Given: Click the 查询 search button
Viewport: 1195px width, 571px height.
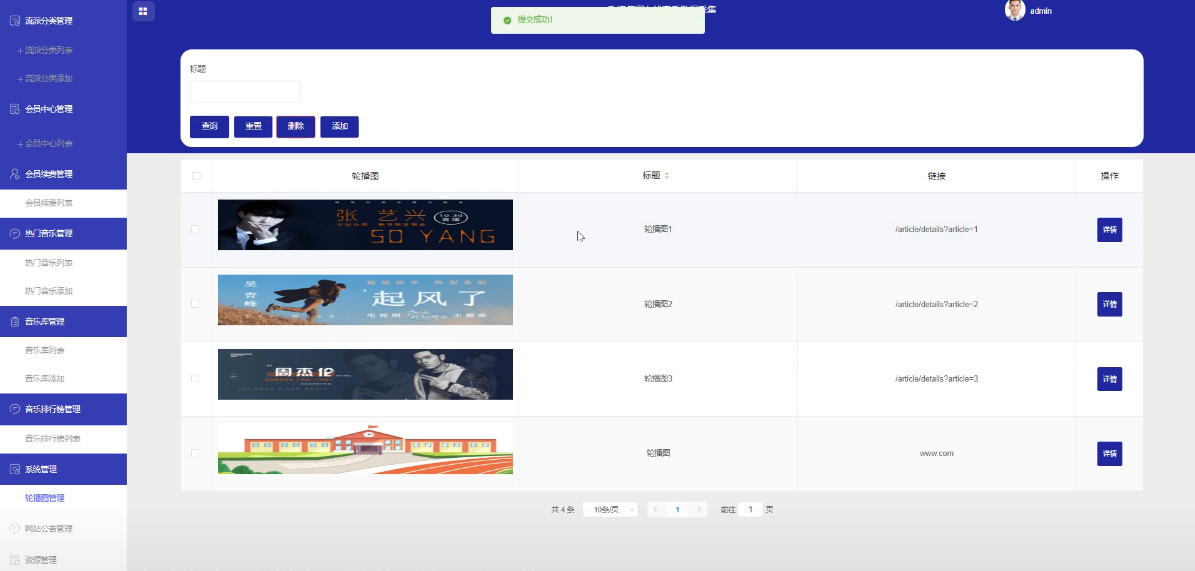Looking at the screenshot, I should [210, 127].
